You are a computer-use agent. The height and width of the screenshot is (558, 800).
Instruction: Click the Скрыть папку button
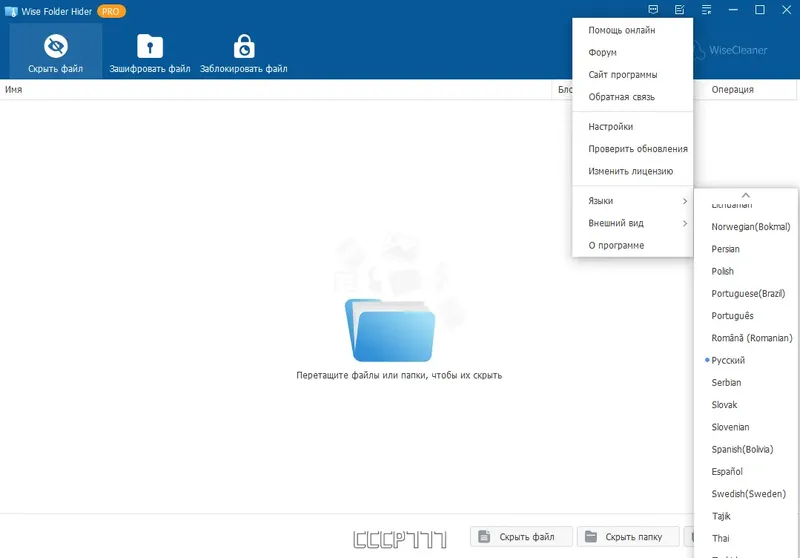point(628,537)
